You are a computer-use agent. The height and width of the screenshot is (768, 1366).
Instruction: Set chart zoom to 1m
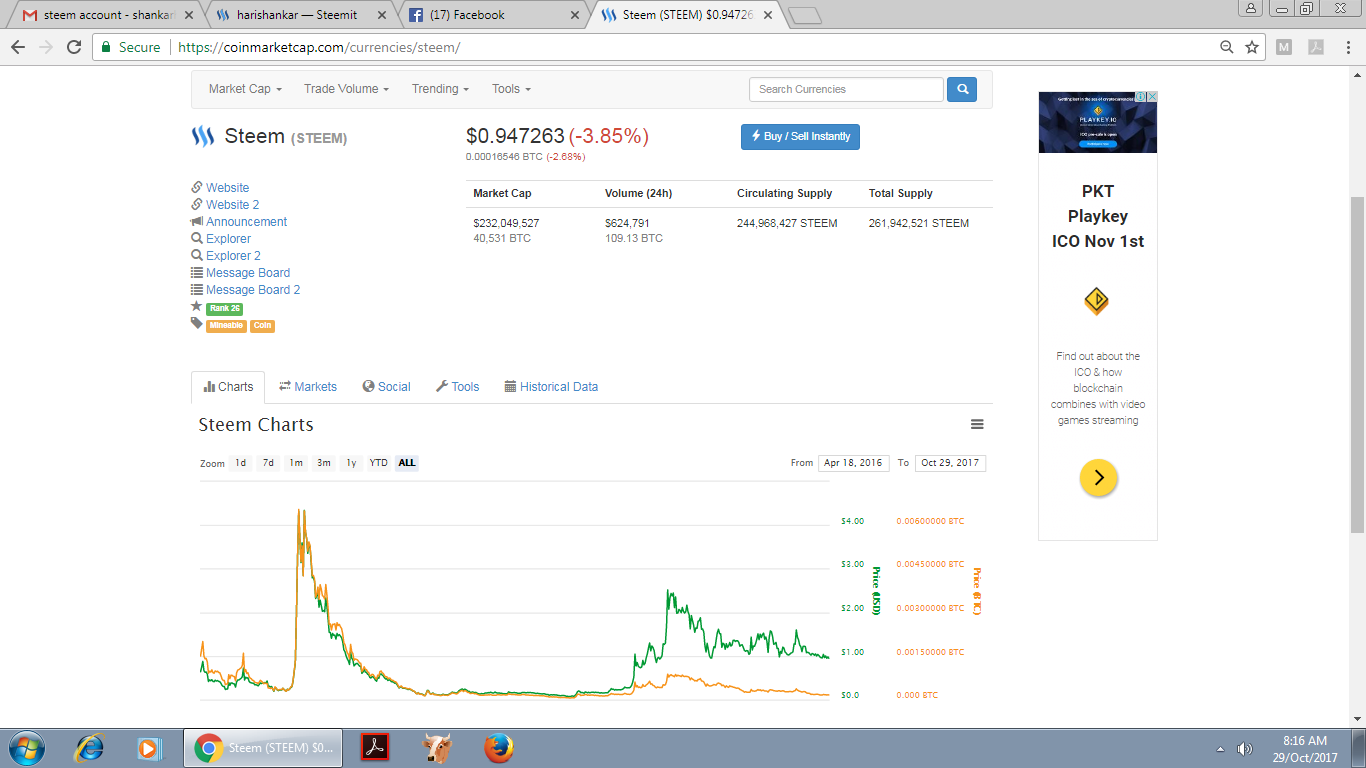click(296, 463)
